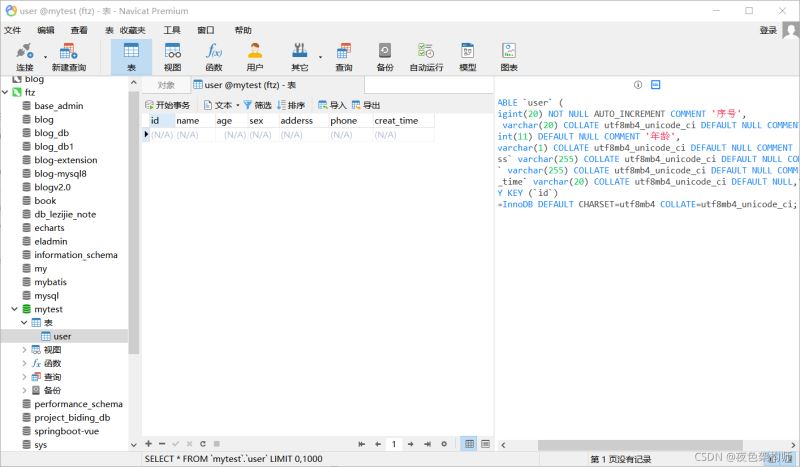Click the adderss column header
The height and width of the screenshot is (467, 800).
(x=302, y=120)
